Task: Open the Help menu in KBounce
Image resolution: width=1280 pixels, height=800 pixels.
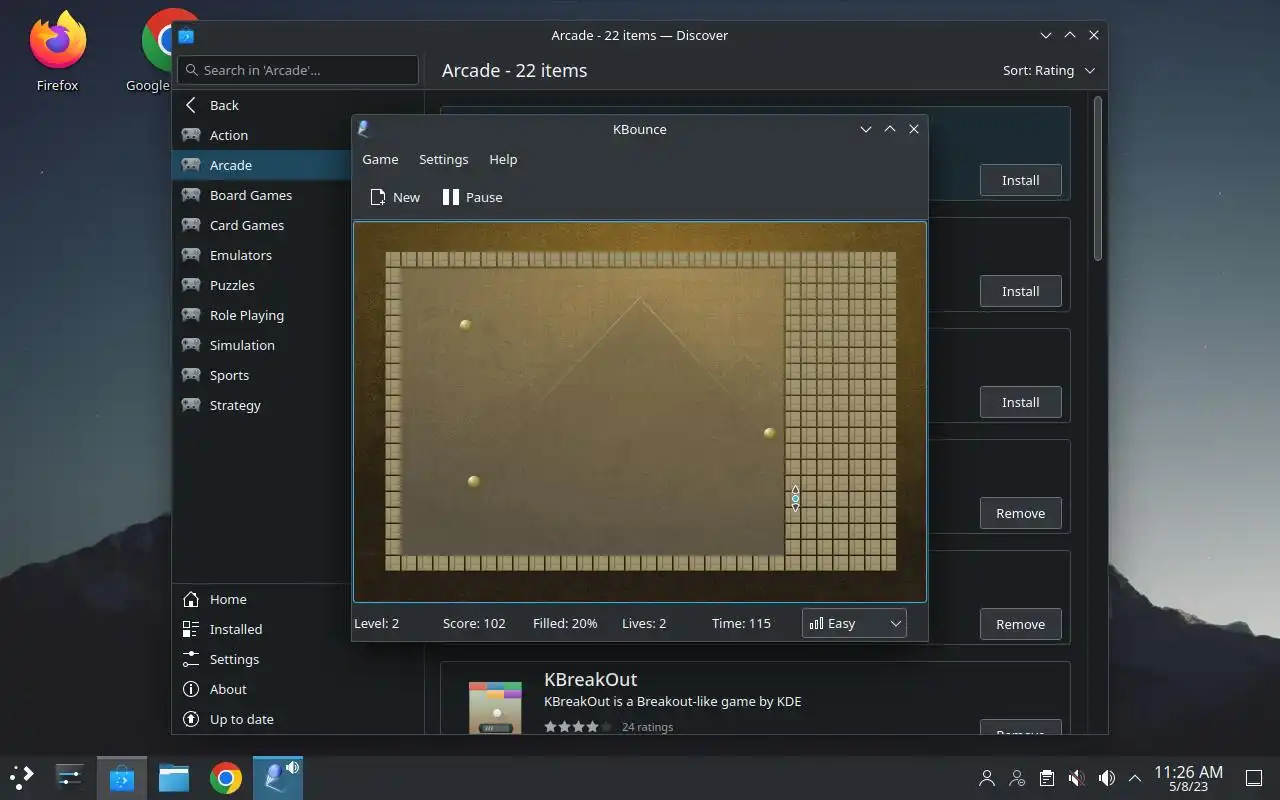Action: (503, 159)
